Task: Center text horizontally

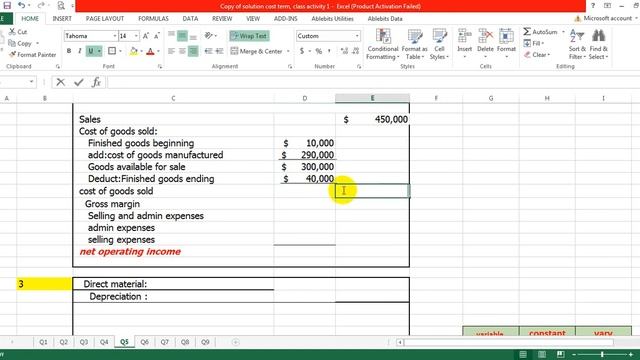Action: (x=182, y=51)
